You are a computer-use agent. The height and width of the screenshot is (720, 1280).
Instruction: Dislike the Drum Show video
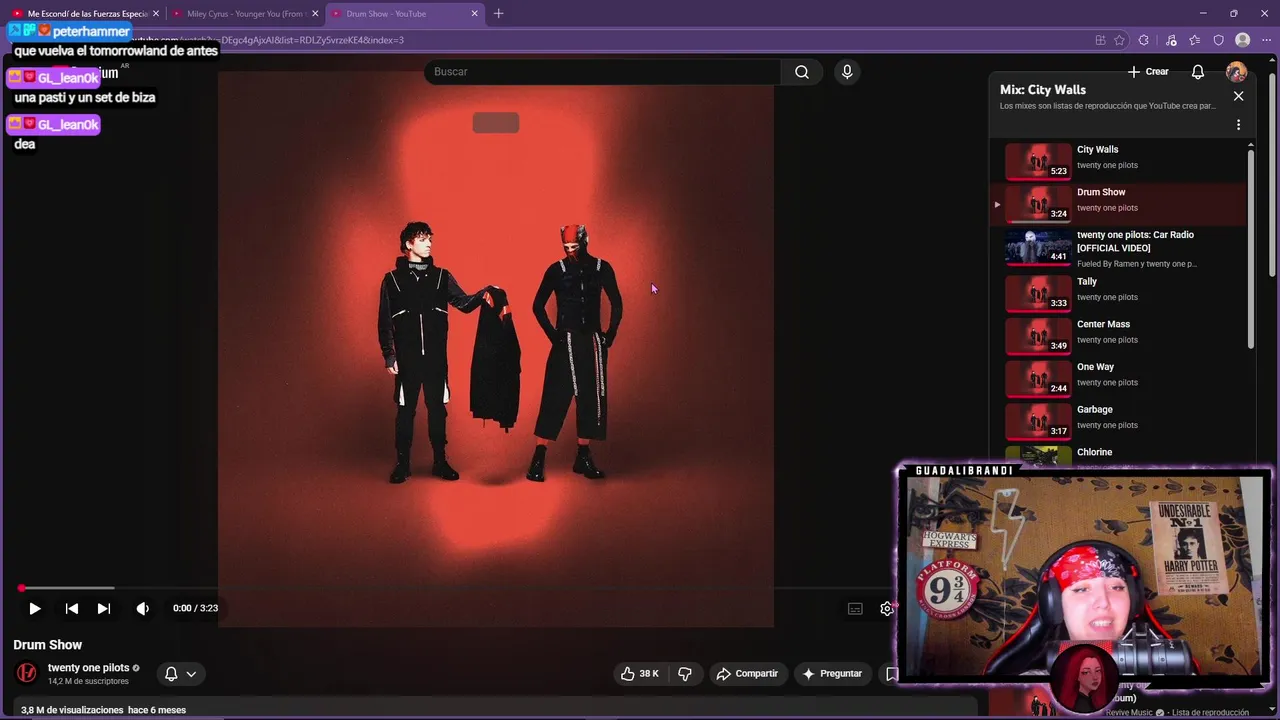tap(685, 674)
